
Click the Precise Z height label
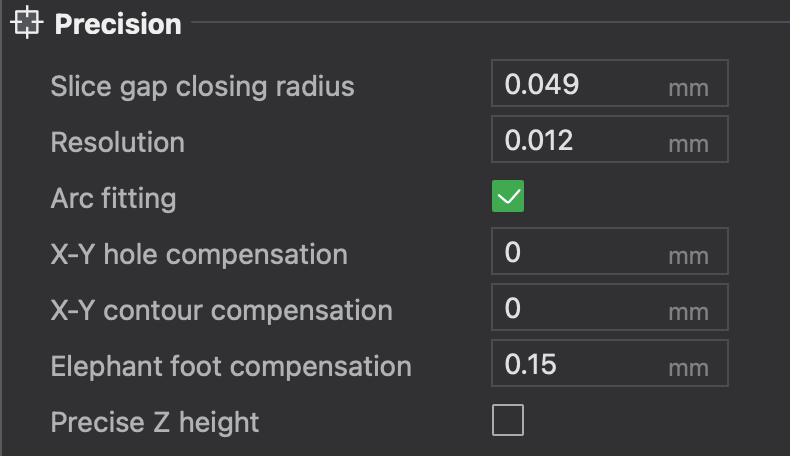pos(155,422)
